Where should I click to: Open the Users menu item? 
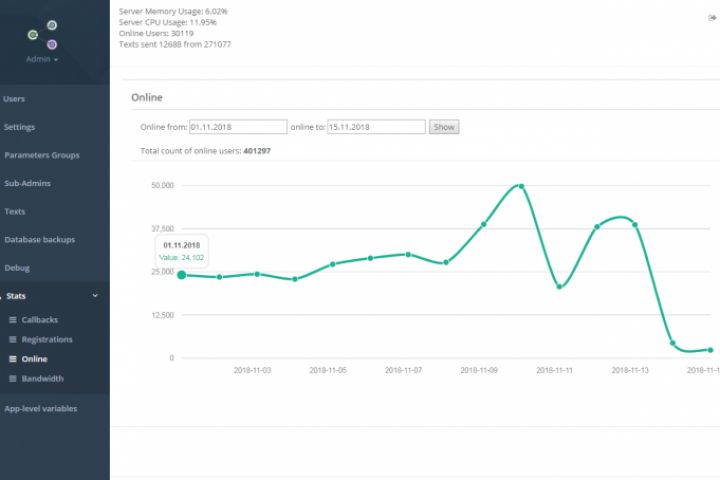point(14,99)
